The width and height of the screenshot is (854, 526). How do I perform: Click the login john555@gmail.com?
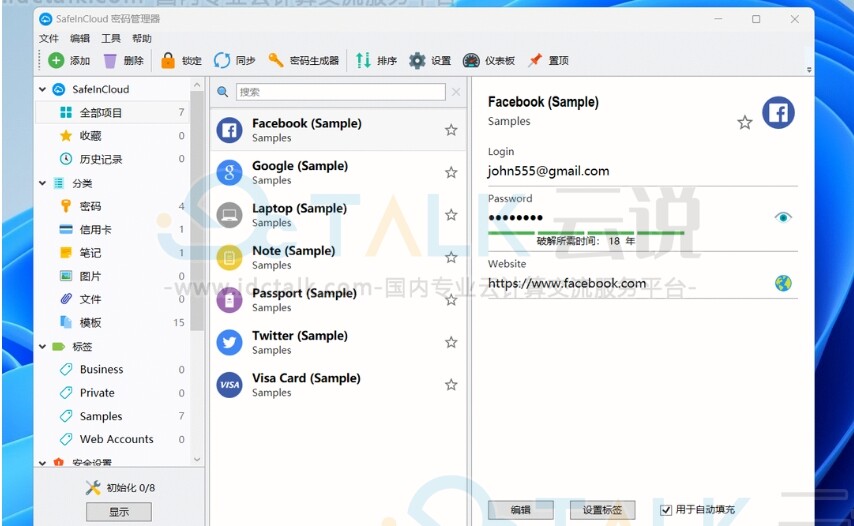[x=548, y=171]
